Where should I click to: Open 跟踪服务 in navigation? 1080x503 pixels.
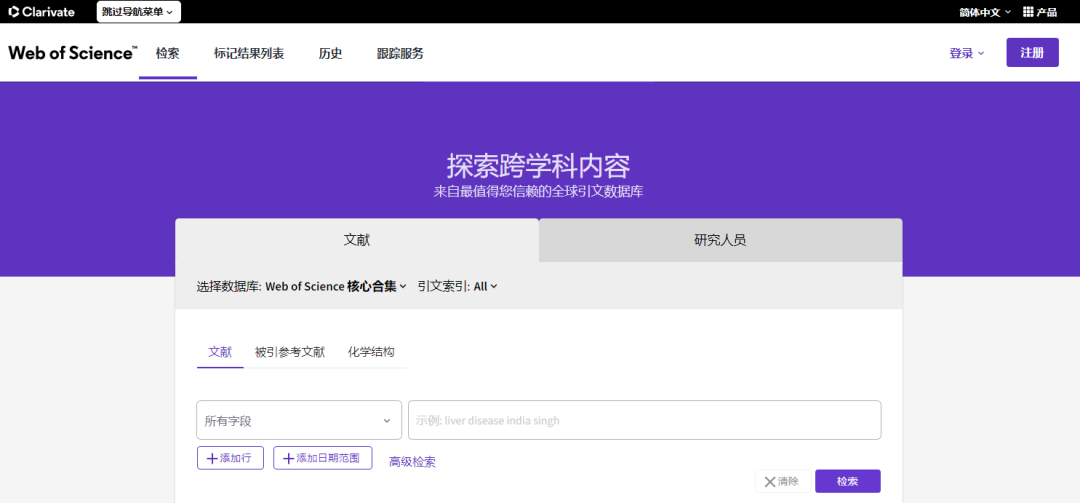(399, 53)
